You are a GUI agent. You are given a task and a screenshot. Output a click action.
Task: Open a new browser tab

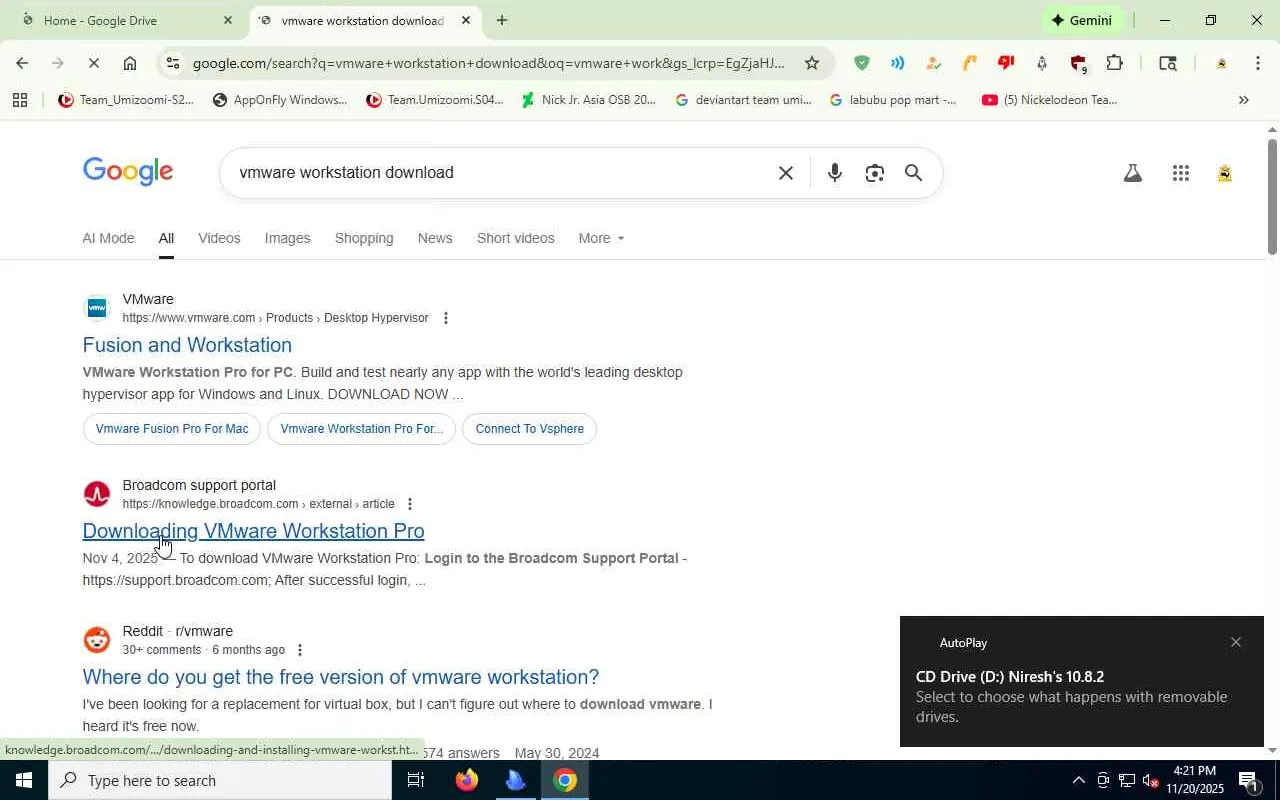(502, 20)
